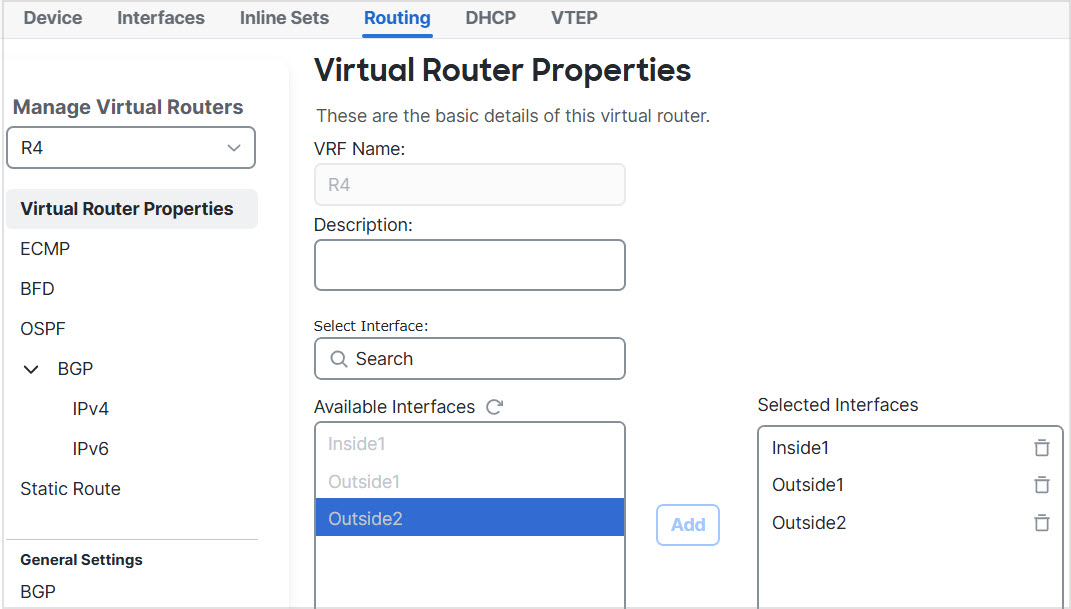The height and width of the screenshot is (609, 1071).
Task: Open the VTEP tab
Action: pyautogui.click(x=573, y=18)
